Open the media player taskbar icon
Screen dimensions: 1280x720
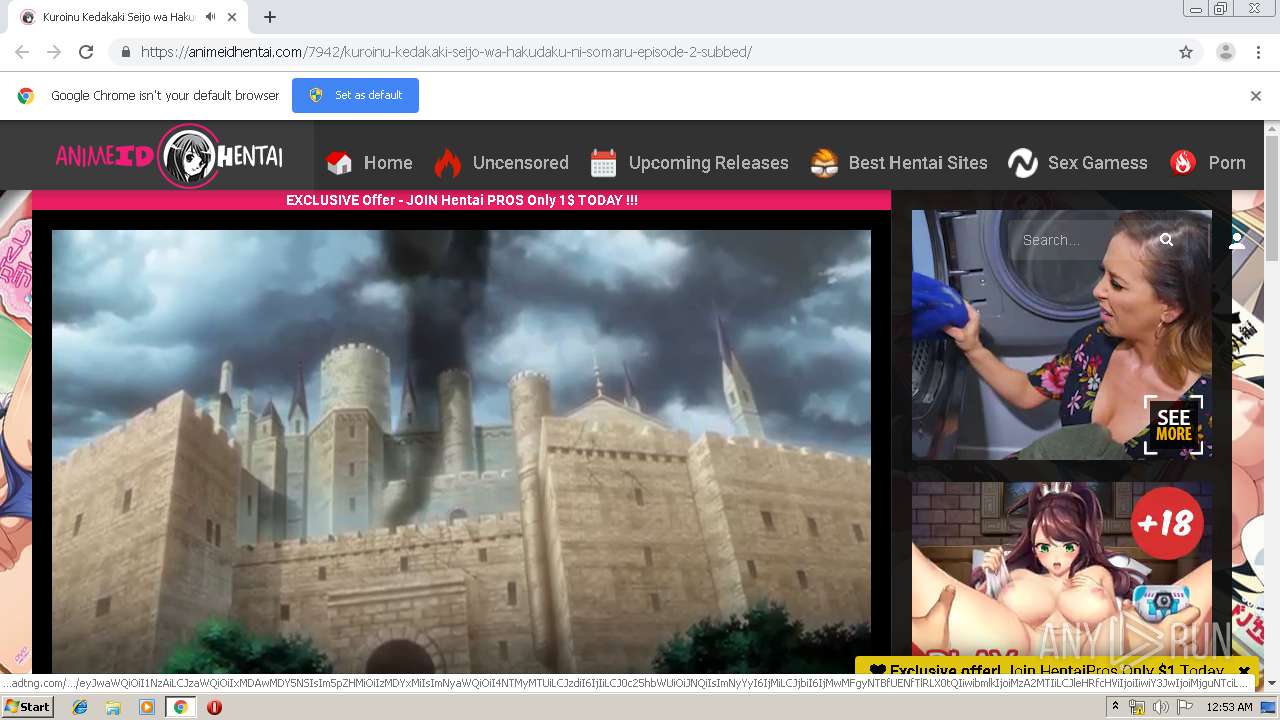pos(147,707)
